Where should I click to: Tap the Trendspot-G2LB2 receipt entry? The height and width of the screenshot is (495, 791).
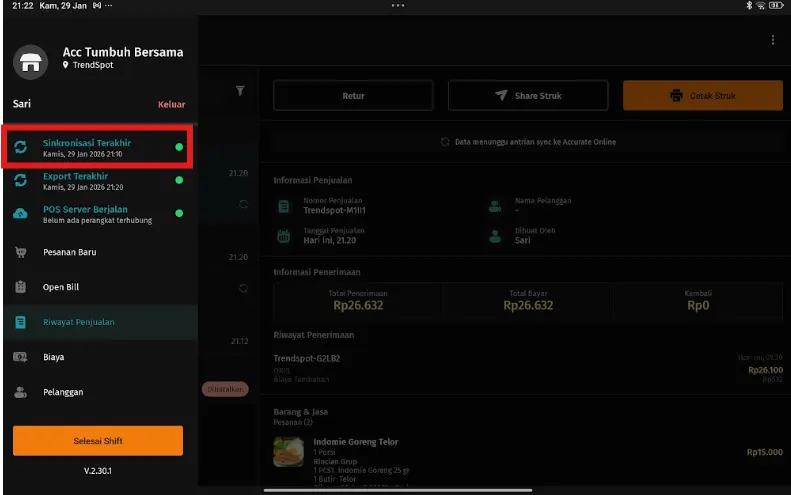tap(307, 358)
